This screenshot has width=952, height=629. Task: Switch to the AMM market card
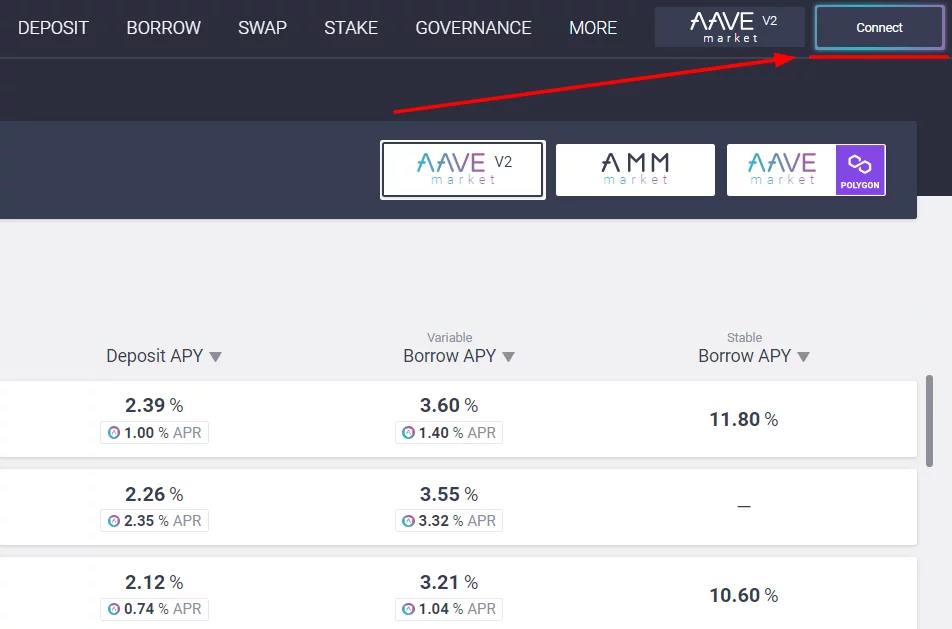click(x=635, y=170)
